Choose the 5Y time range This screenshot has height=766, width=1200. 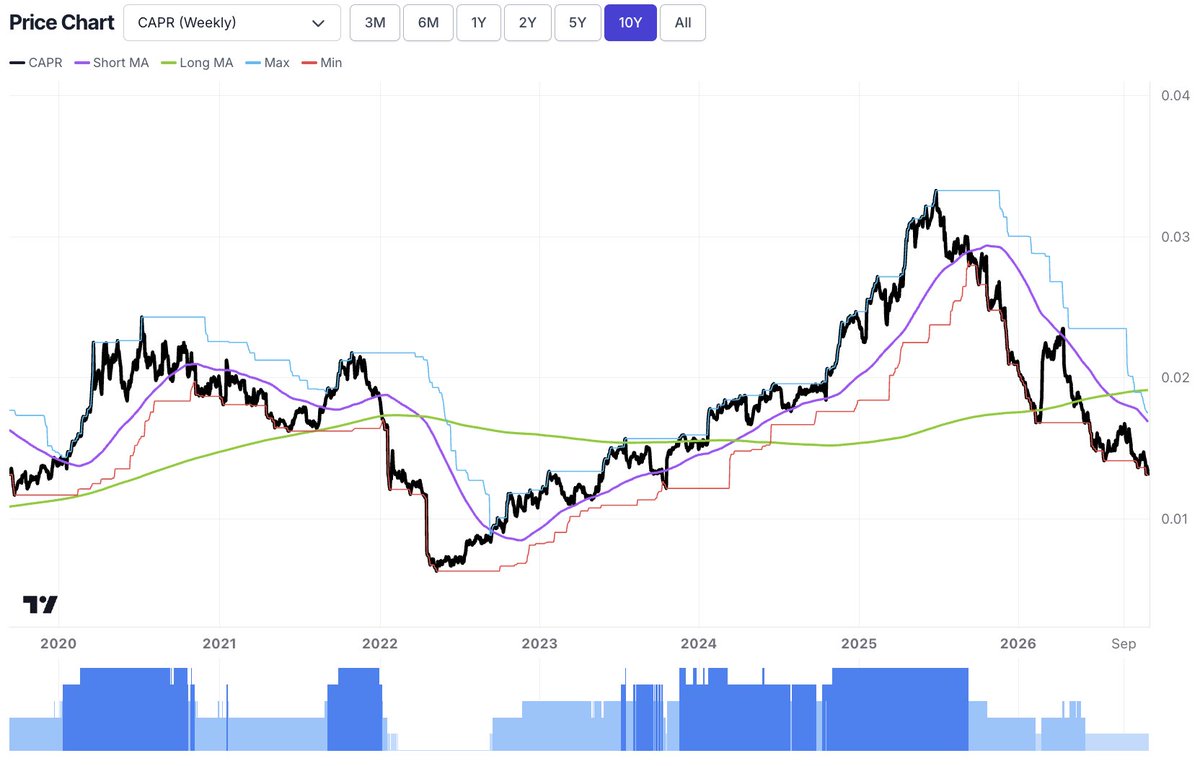point(577,22)
